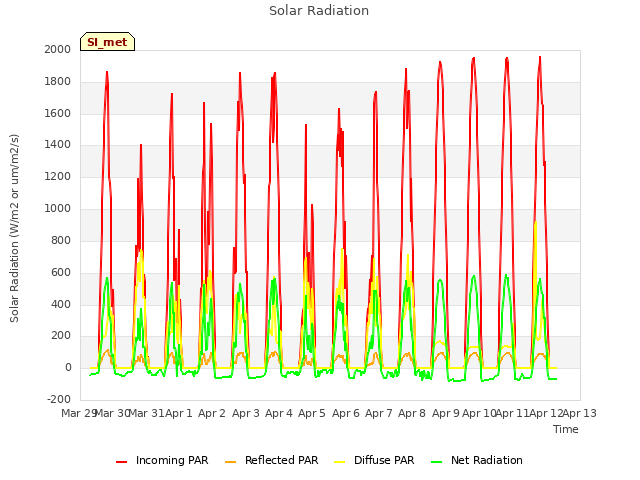Viewport: 640px width, 480px height.
Task: Select the Reflected PAR legend label
Action: click(x=281, y=460)
